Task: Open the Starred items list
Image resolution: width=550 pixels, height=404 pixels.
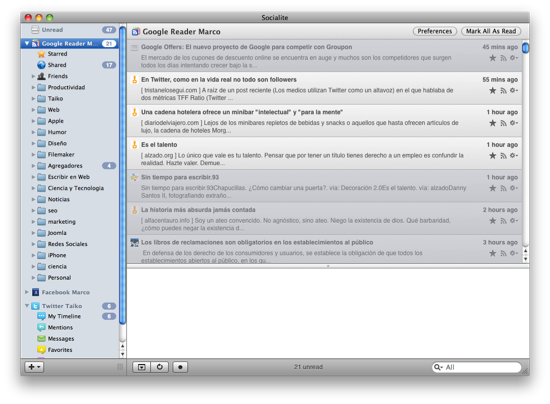Action: [x=58, y=54]
